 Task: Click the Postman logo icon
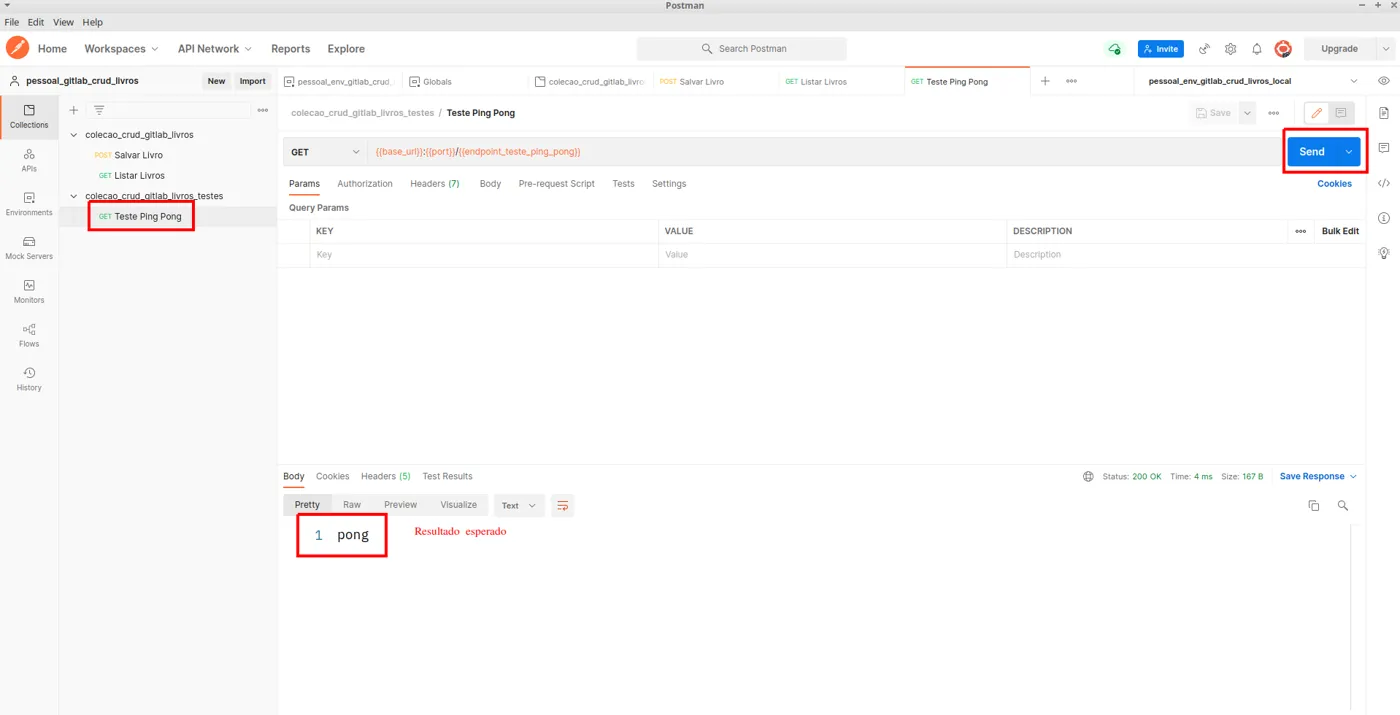click(17, 48)
